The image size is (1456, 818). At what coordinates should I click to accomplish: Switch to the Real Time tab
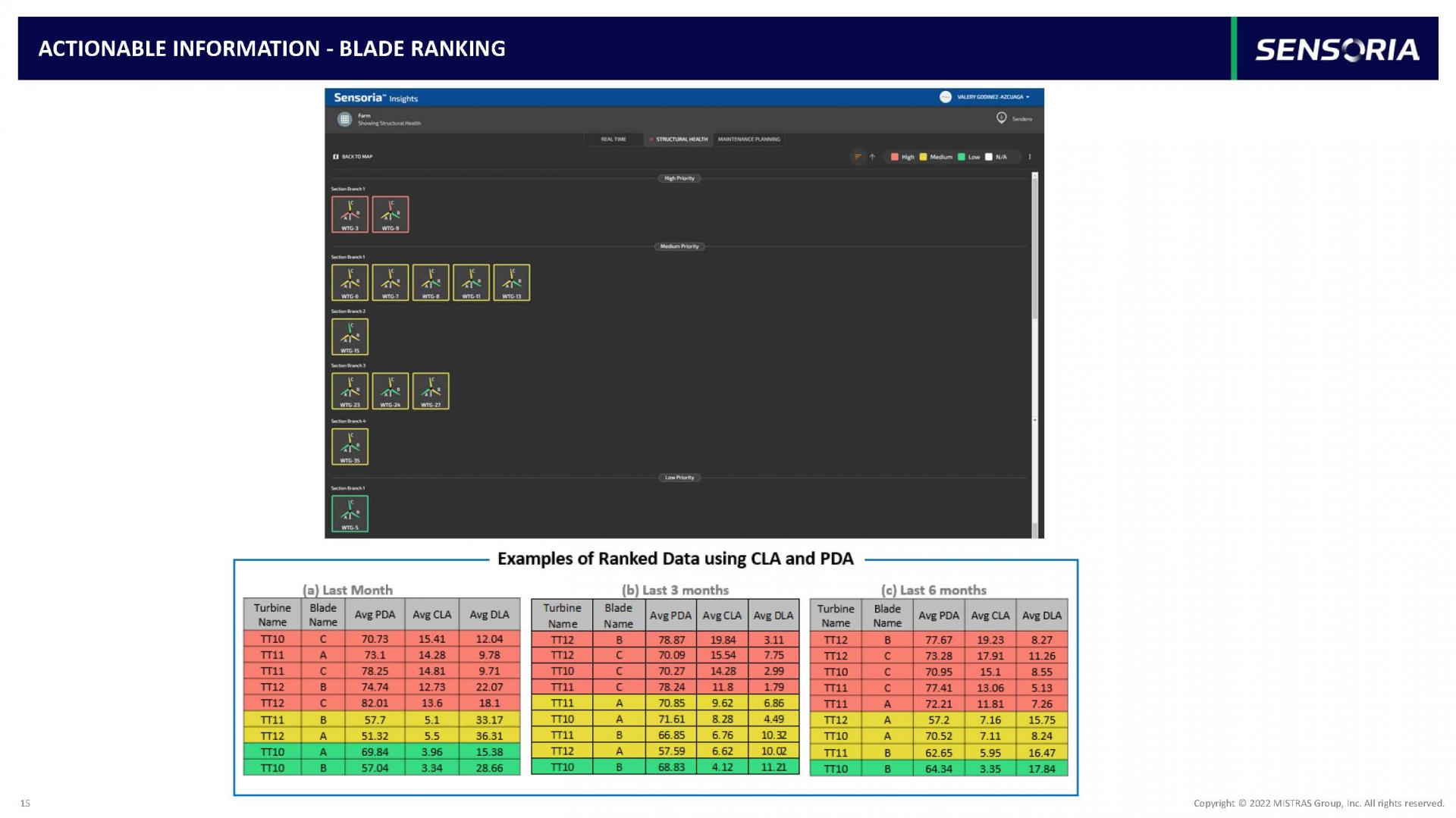pyautogui.click(x=613, y=139)
